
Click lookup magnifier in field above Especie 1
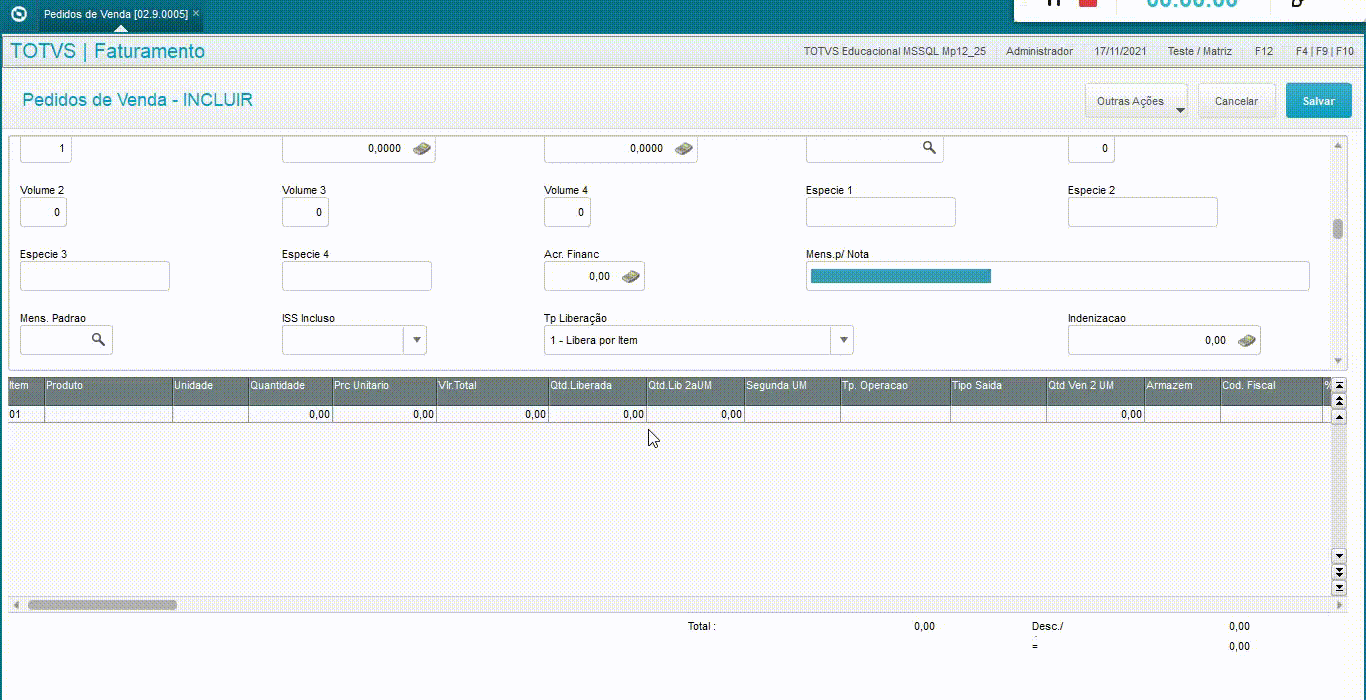pos(929,148)
